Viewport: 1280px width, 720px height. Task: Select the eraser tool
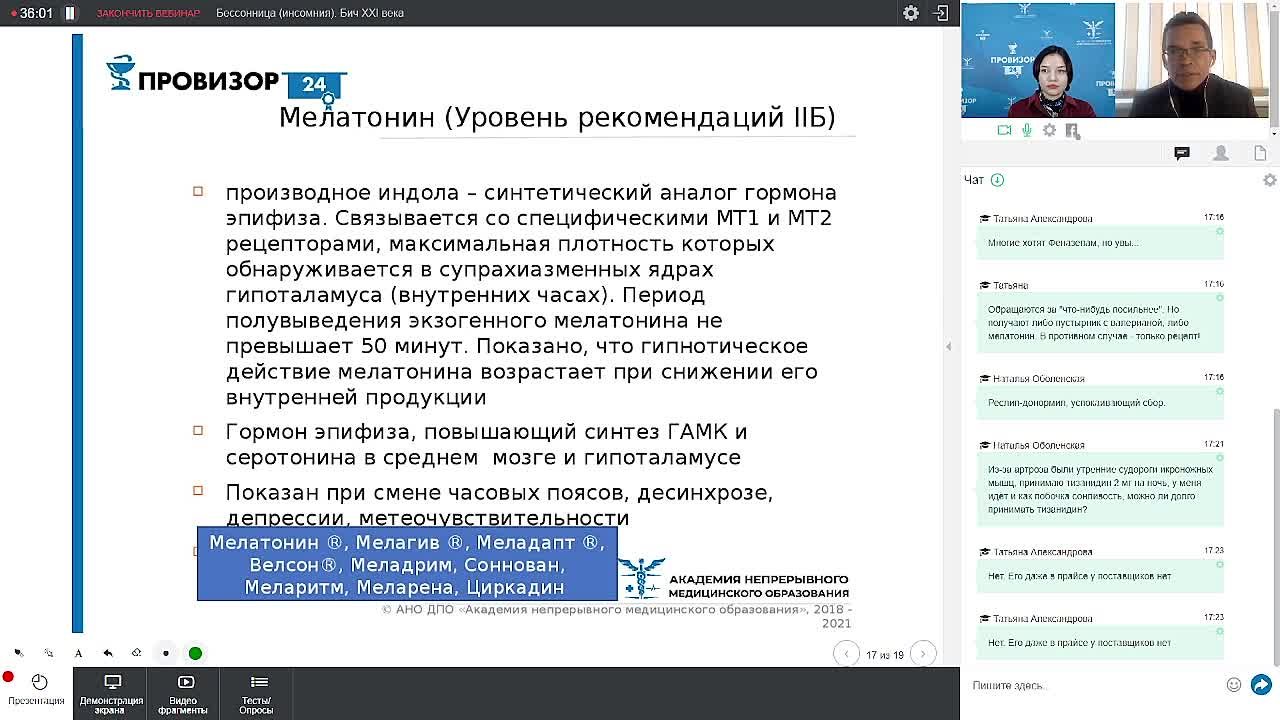click(x=136, y=653)
